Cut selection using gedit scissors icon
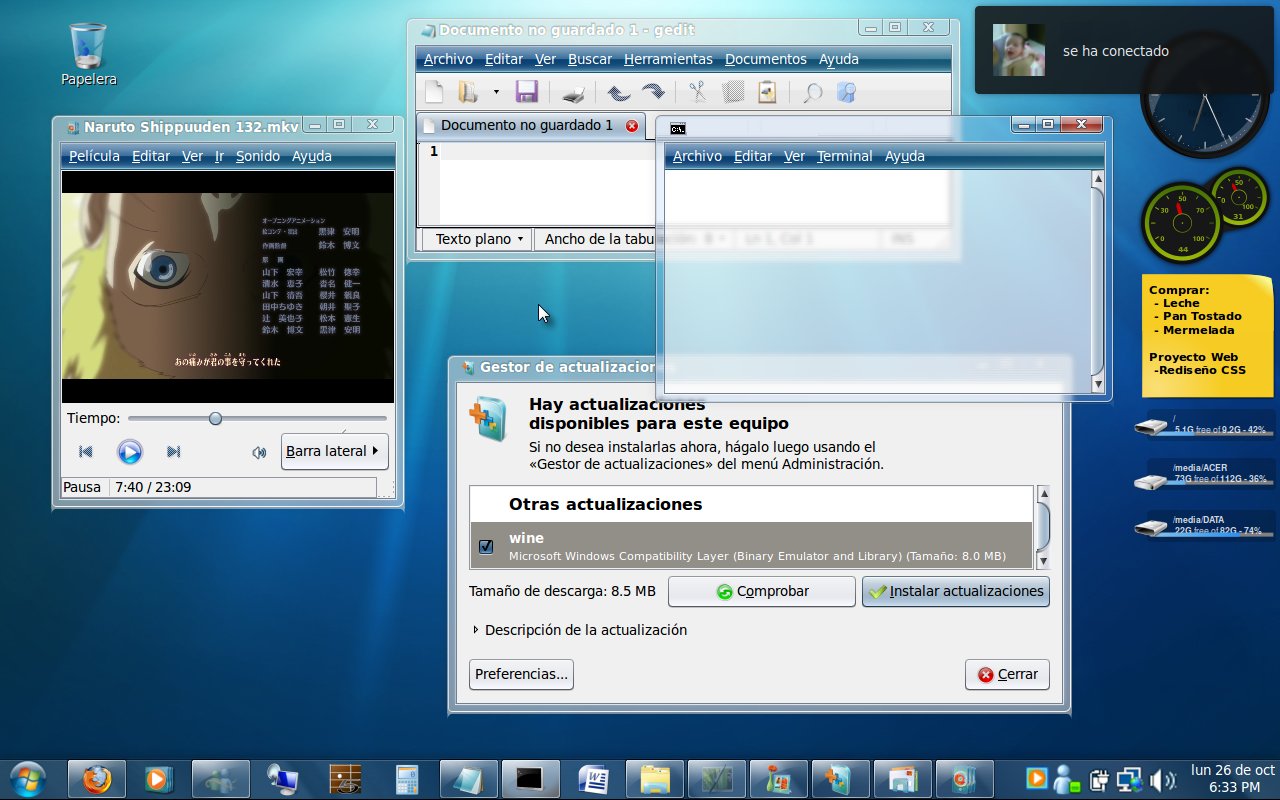Viewport: 1280px width, 800px height. (697, 93)
